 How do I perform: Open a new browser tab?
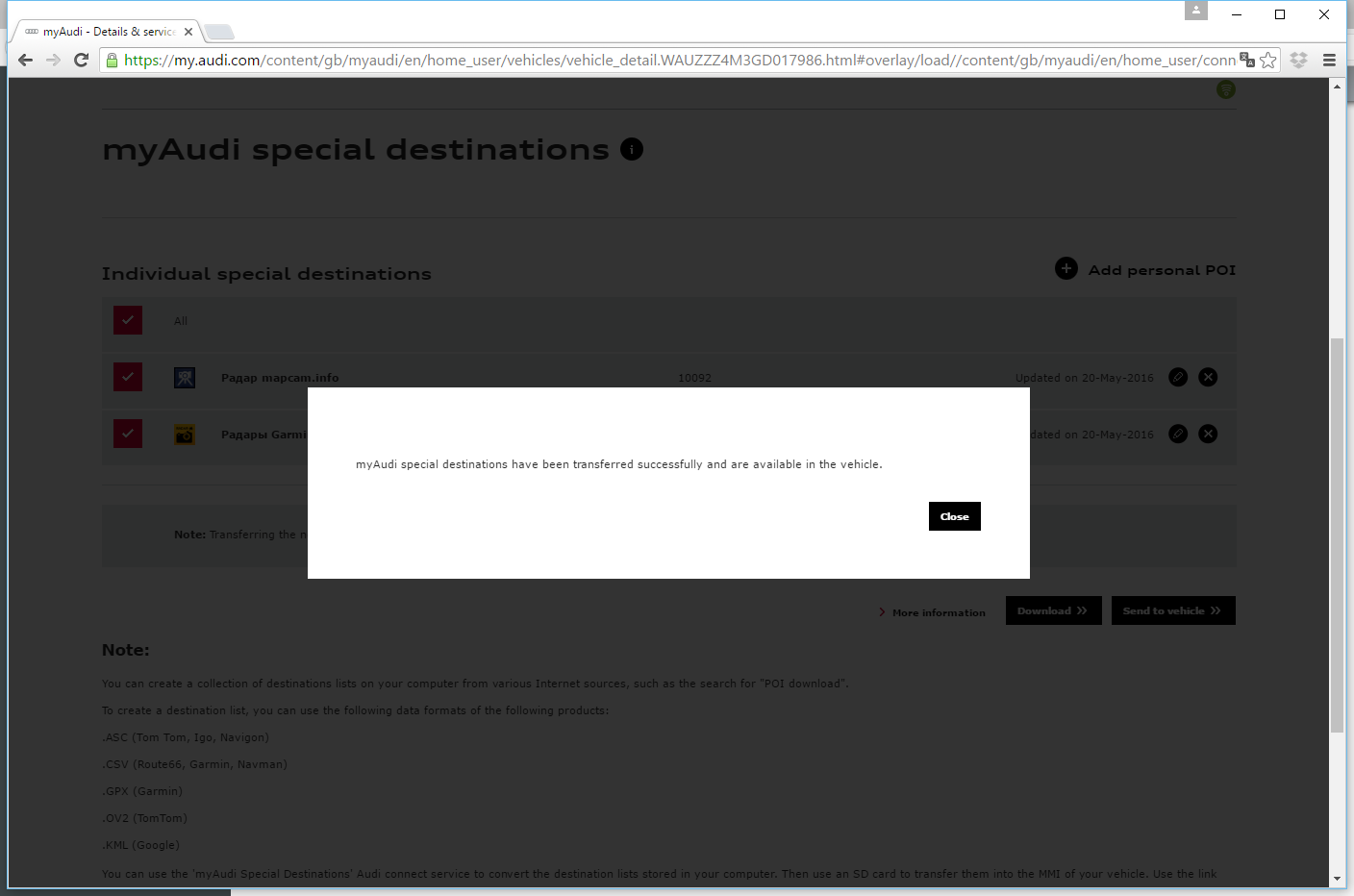tap(219, 32)
